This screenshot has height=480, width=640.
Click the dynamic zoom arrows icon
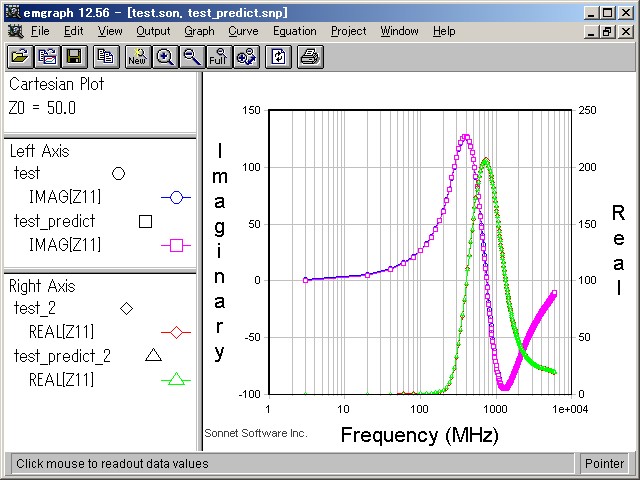coord(246,57)
